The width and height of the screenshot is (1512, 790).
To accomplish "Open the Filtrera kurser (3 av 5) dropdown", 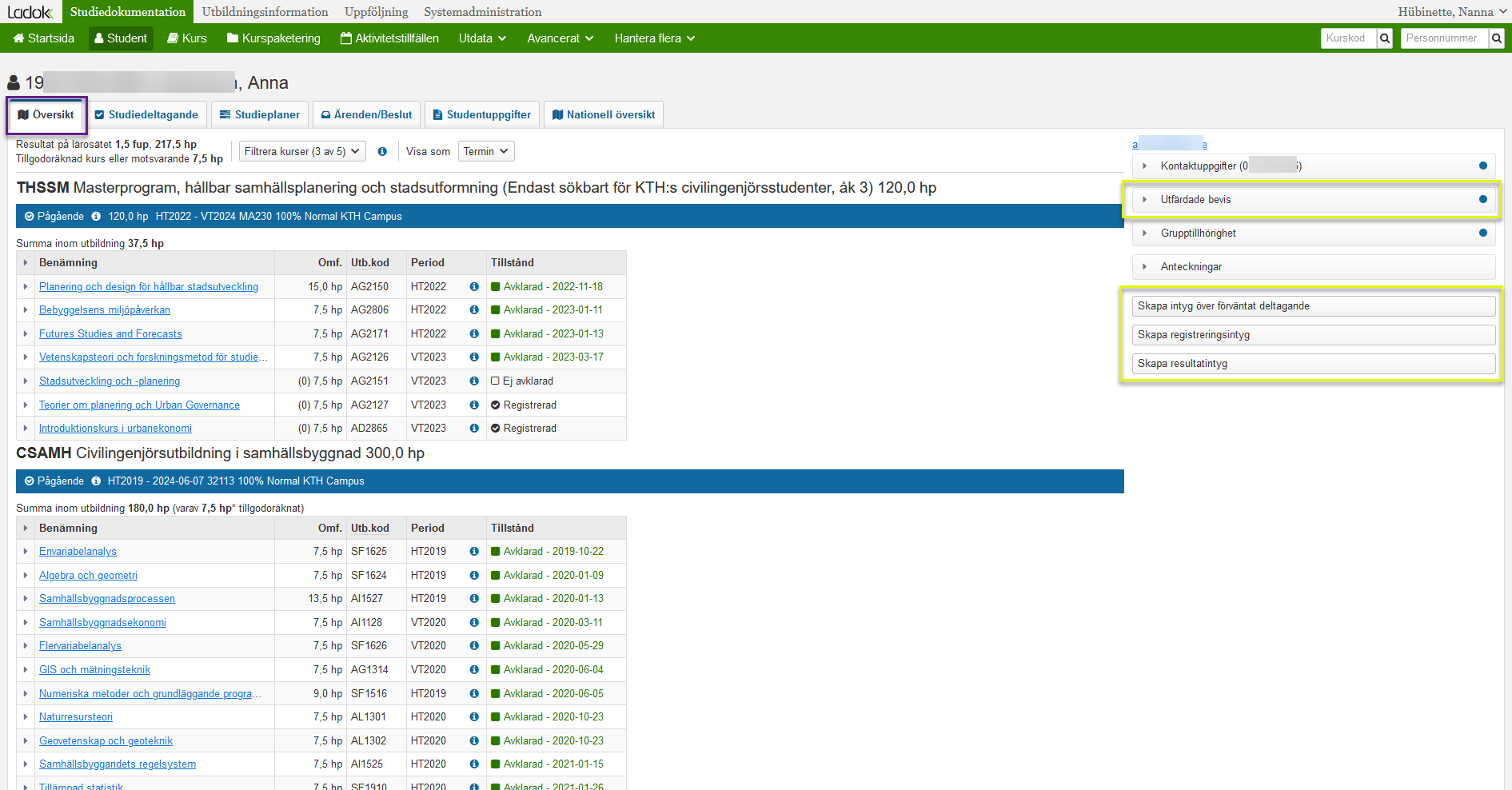I will (302, 151).
